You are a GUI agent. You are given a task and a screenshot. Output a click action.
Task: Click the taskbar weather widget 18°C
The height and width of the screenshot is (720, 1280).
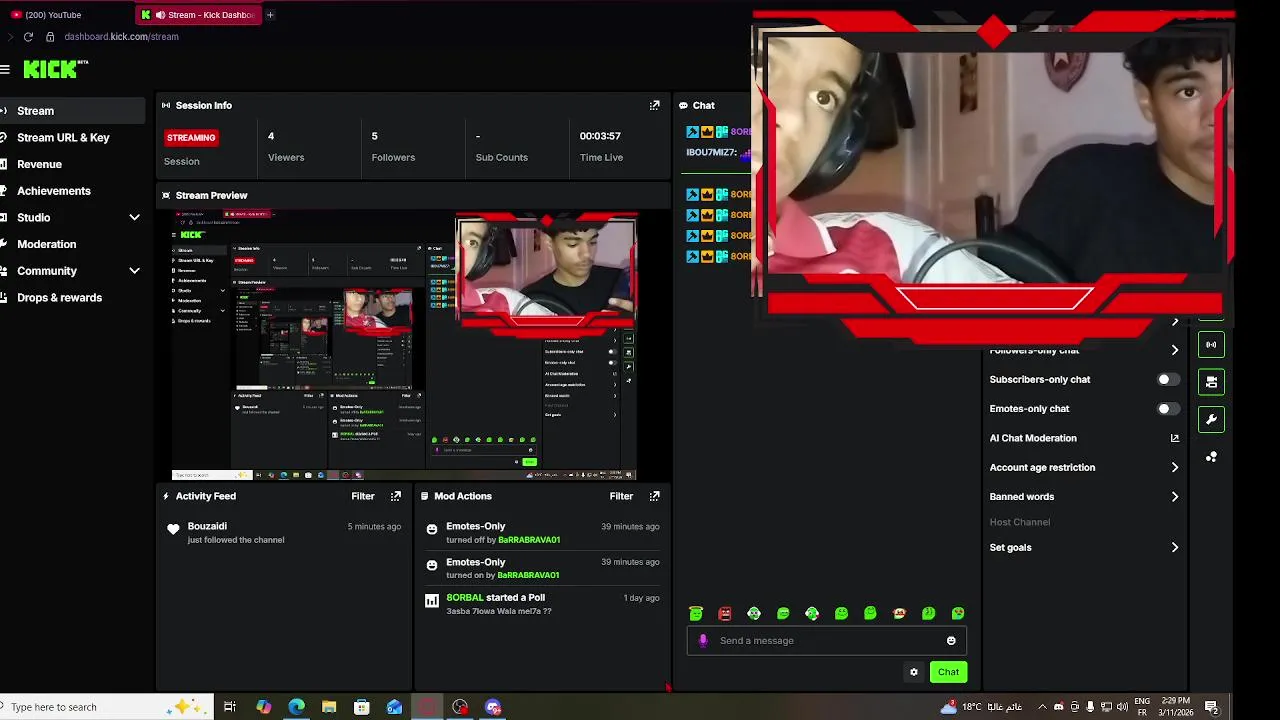981,707
